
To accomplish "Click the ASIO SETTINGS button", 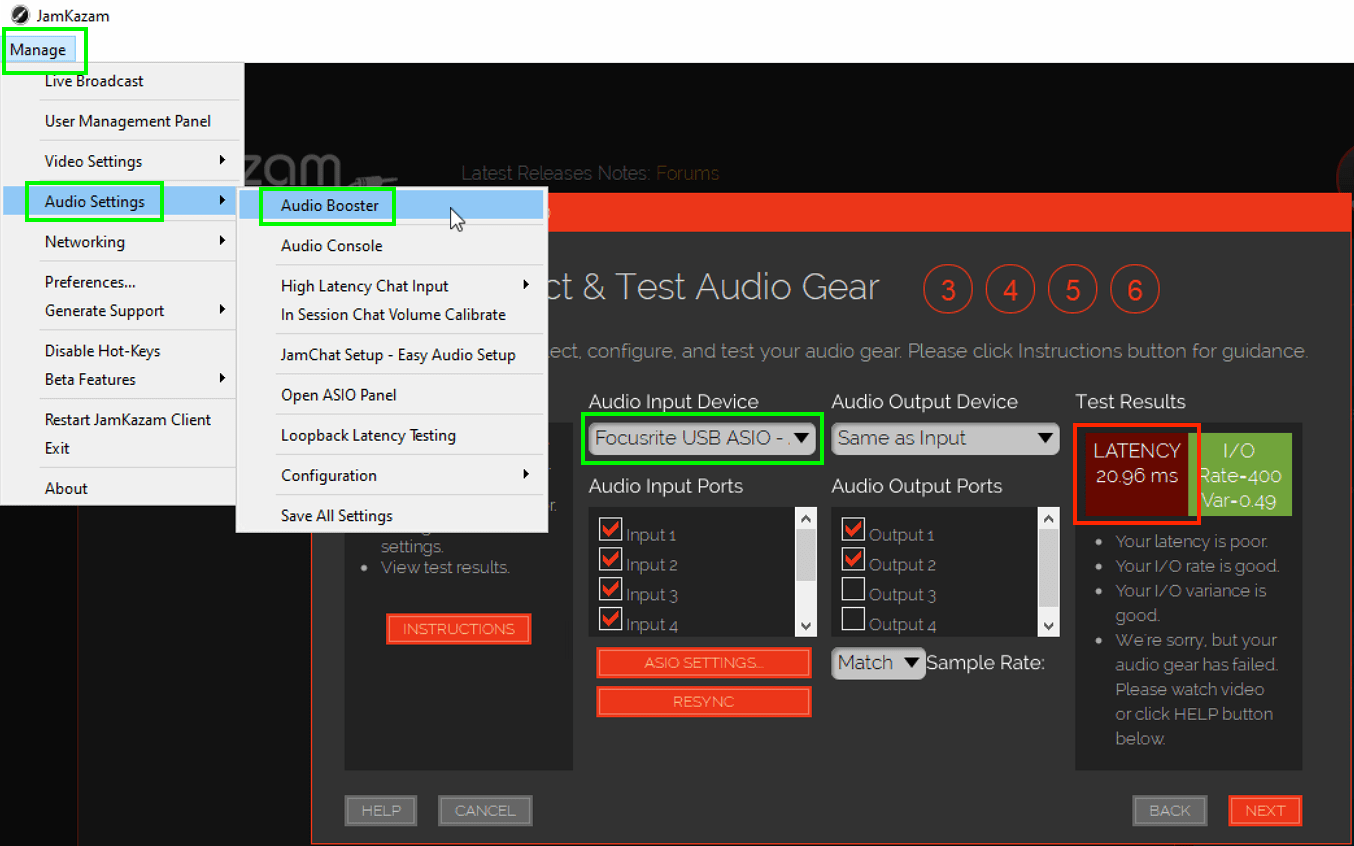I will [703, 662].
